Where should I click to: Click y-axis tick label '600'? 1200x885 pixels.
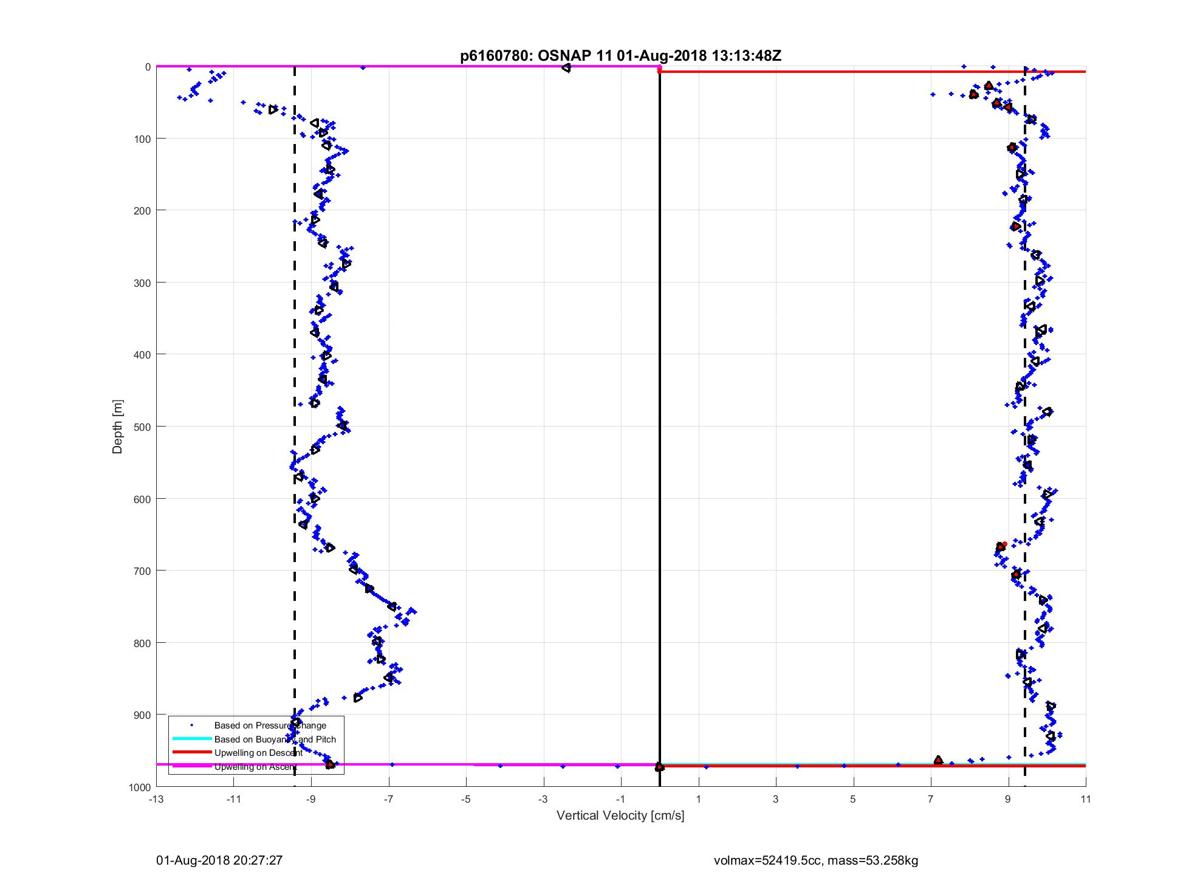click(142, 499)
